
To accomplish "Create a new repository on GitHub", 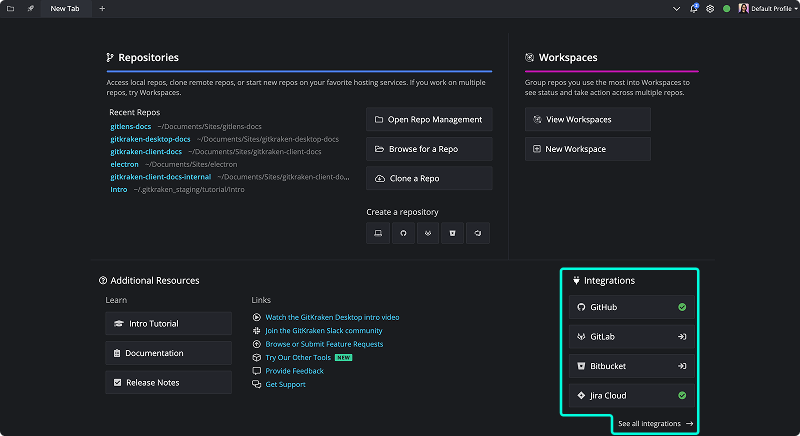I will coord(403,233).
